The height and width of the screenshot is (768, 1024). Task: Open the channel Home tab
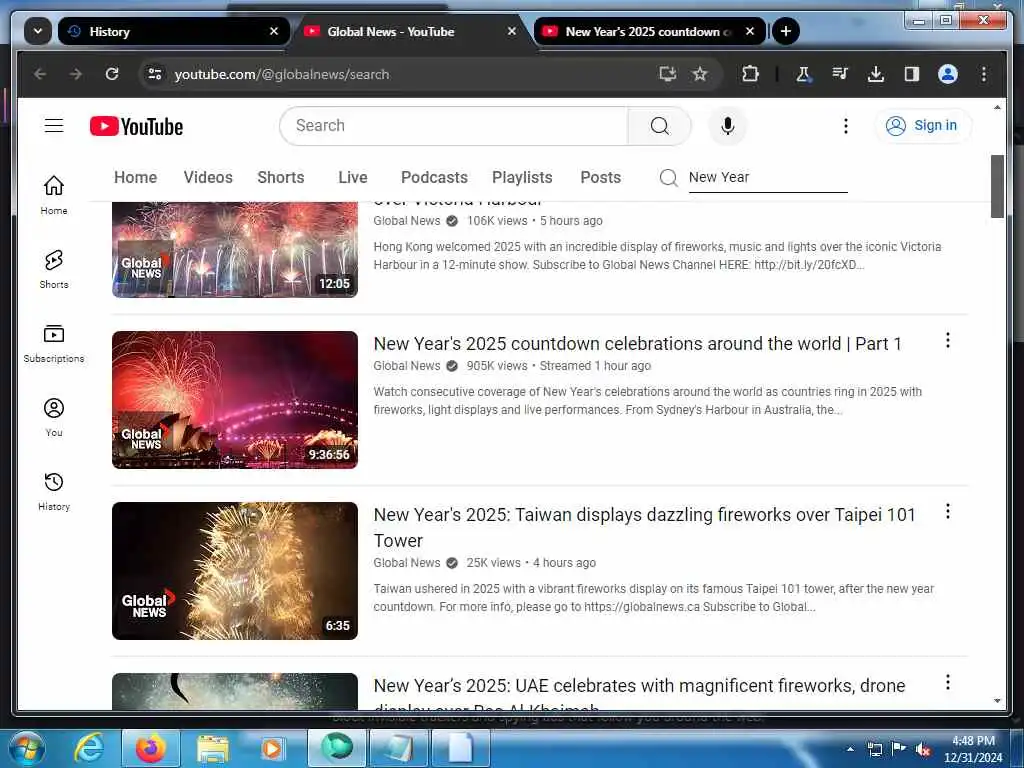pyautogui.click(x=135, y=178)
